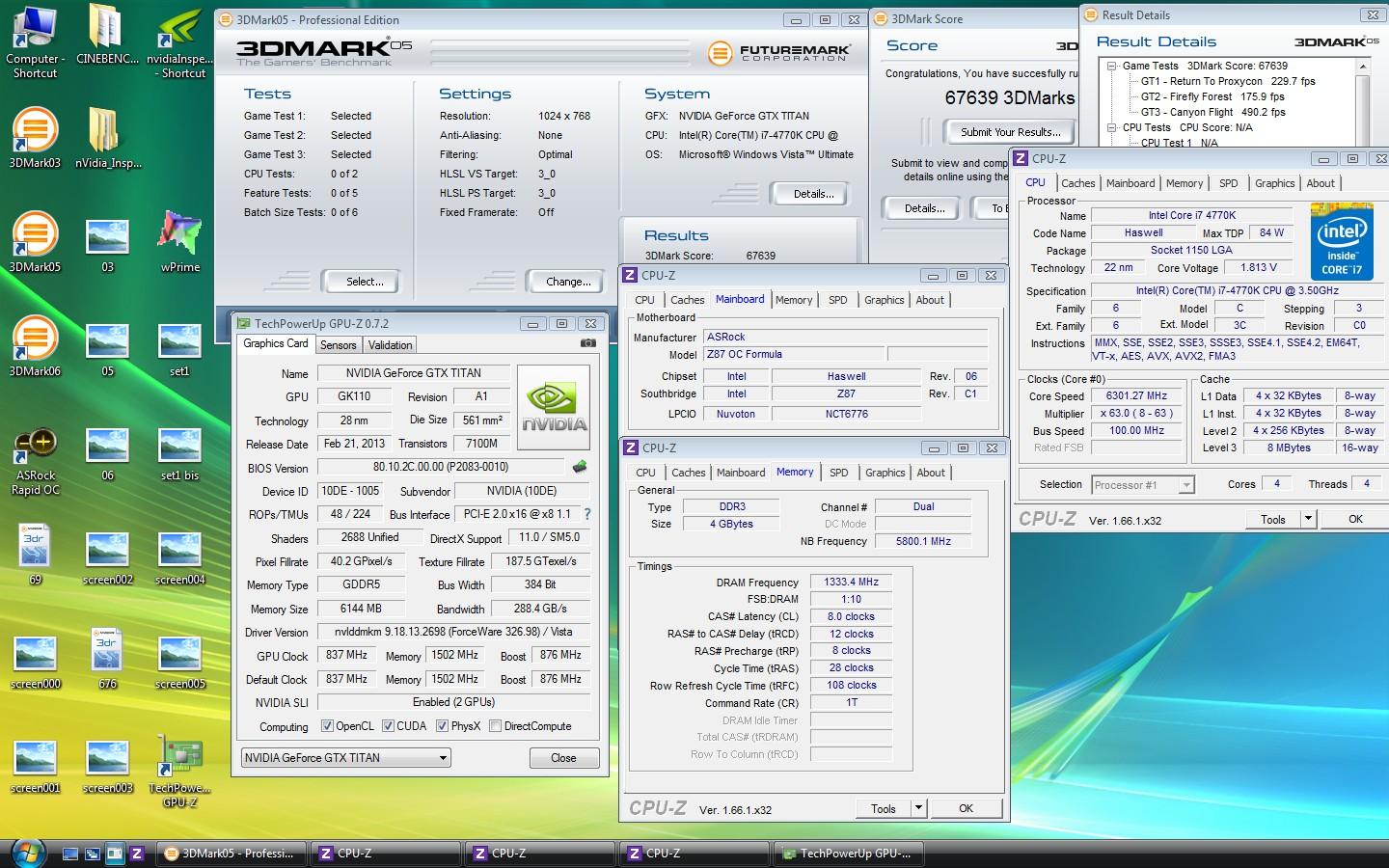Open the 3dr file named 676
Image resolution: width=1389 pixels, height=868 pixels.
click(107, 660)
